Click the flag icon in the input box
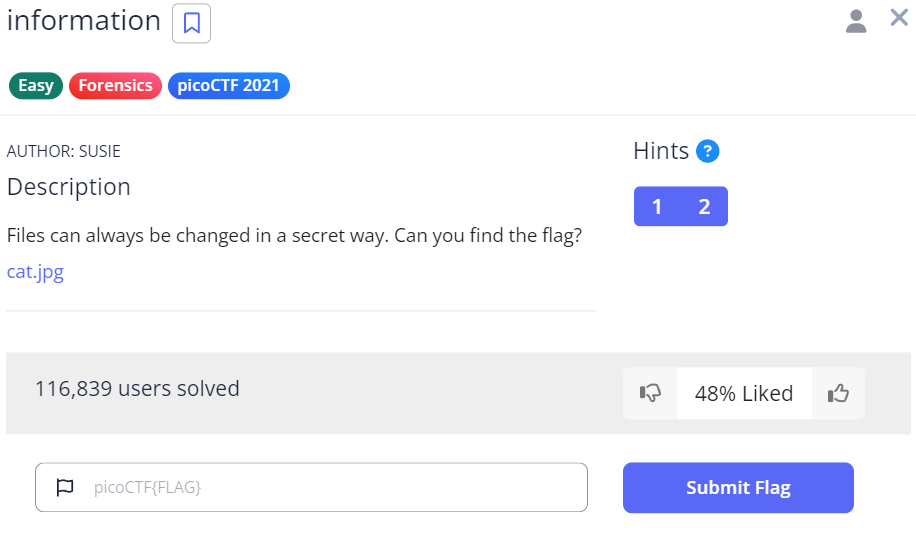The width and height of the screenshot is (916, 533). click(65, 488)
